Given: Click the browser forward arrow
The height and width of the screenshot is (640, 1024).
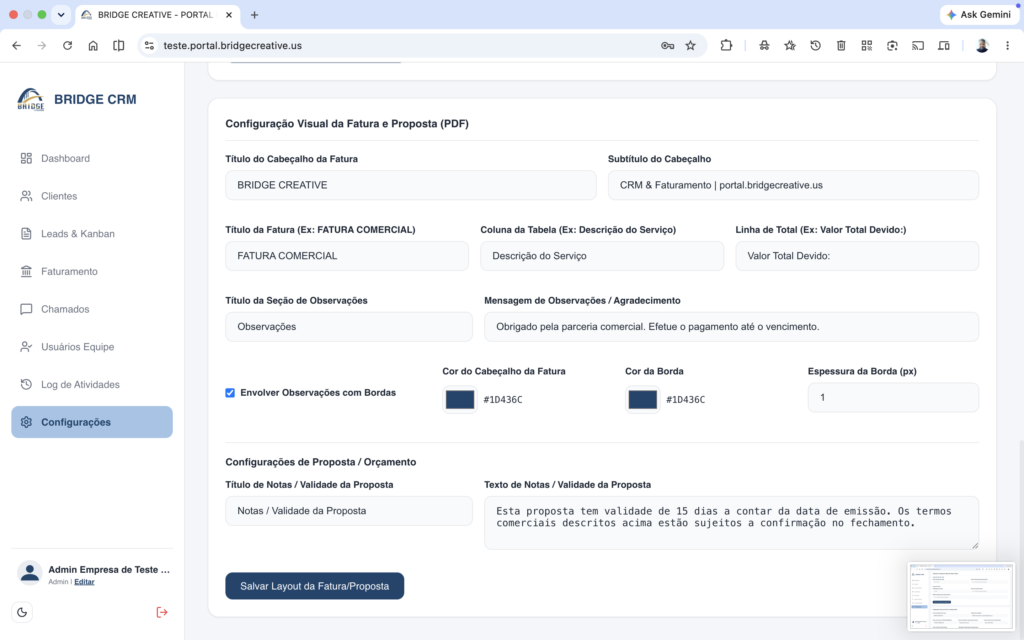Looking at the screenshot, I should coord(42,46).
